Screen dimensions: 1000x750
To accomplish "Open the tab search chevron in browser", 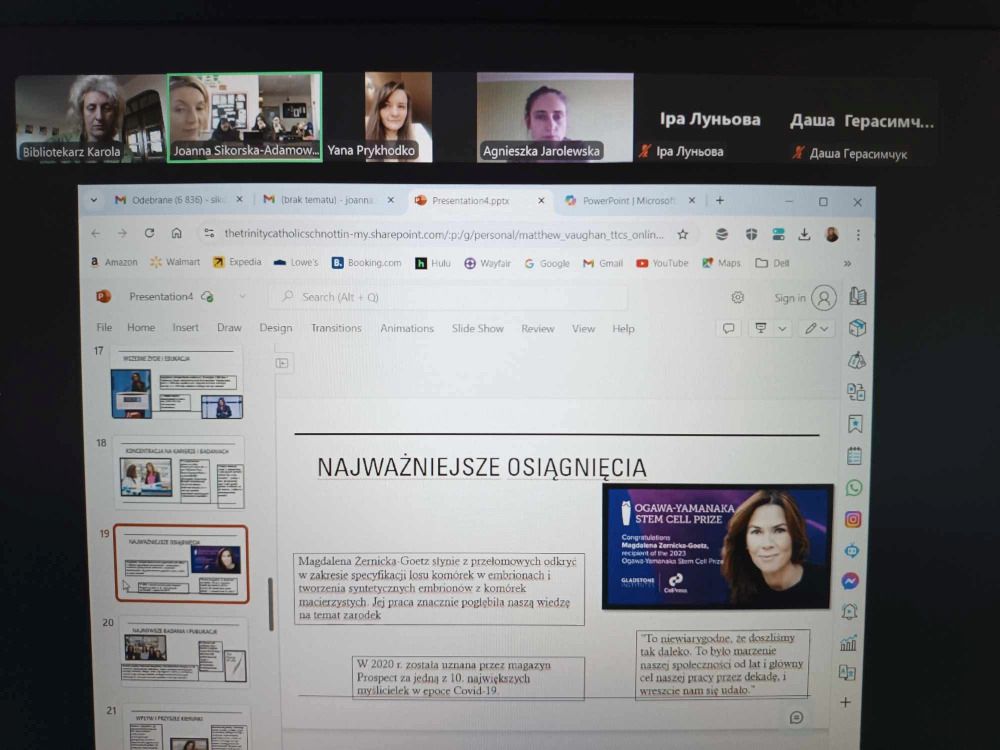I will 94,200.
